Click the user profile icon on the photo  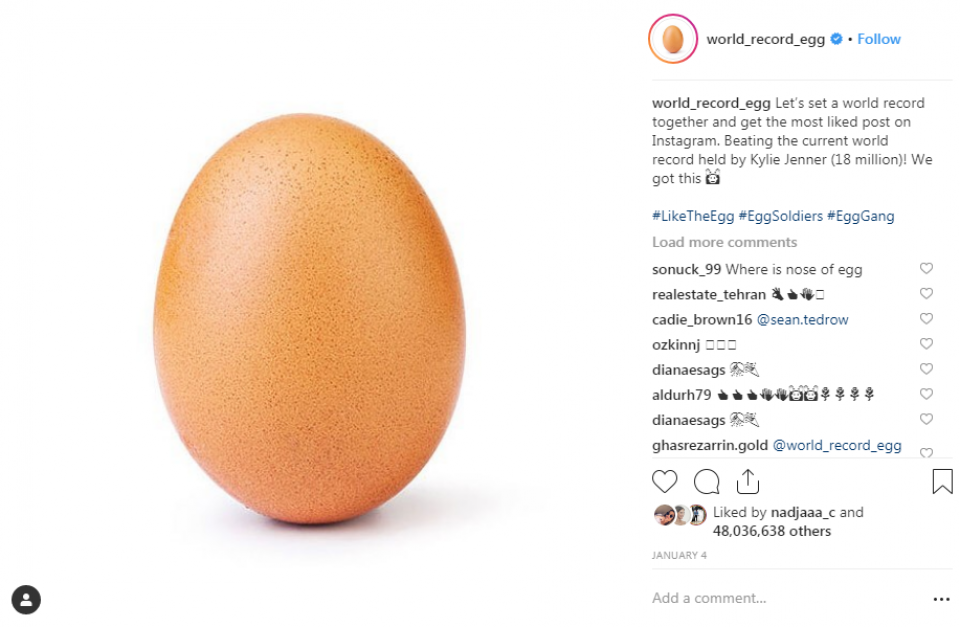[x=26, y=599]
